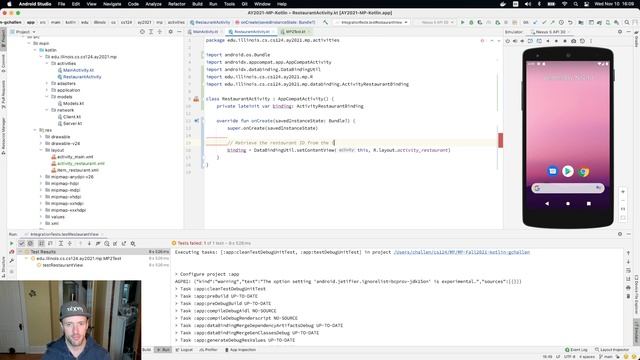Click RestaurantActivity in the breadcrumb bar

(x=210, y=22)
